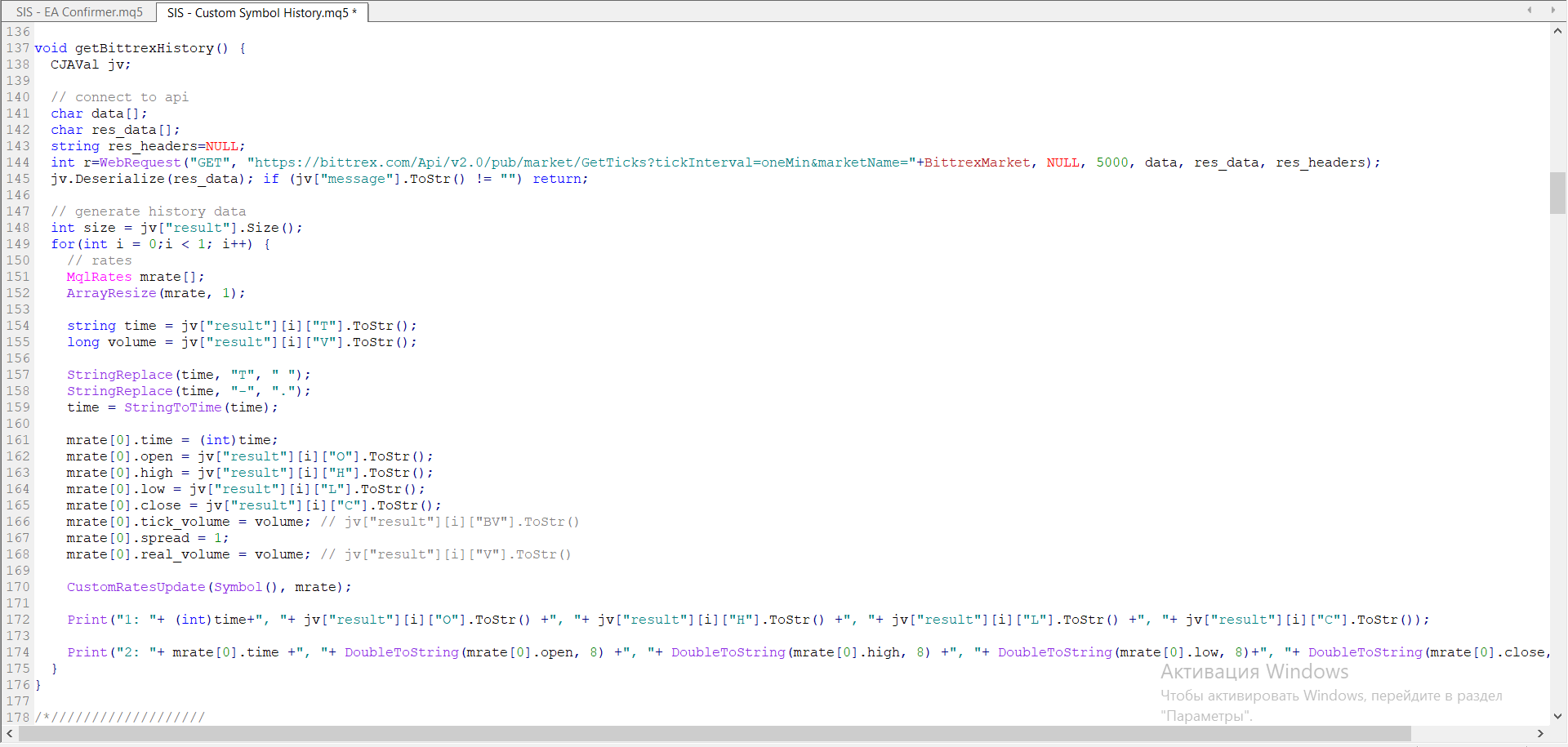Click vertical scrollbar up arrow
Screen dimensions: 1568x747
1557,31
